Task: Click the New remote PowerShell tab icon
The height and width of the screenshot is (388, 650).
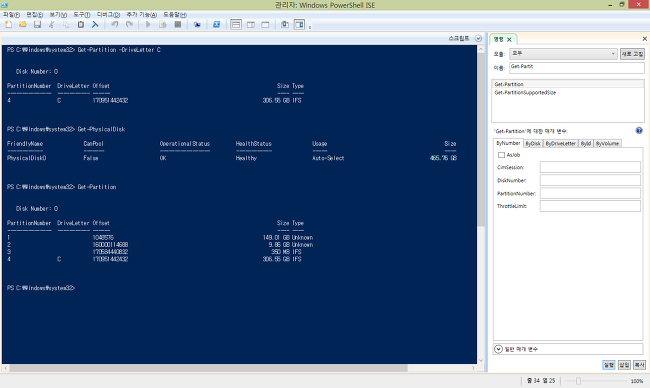Action: (x=197, y=24)
